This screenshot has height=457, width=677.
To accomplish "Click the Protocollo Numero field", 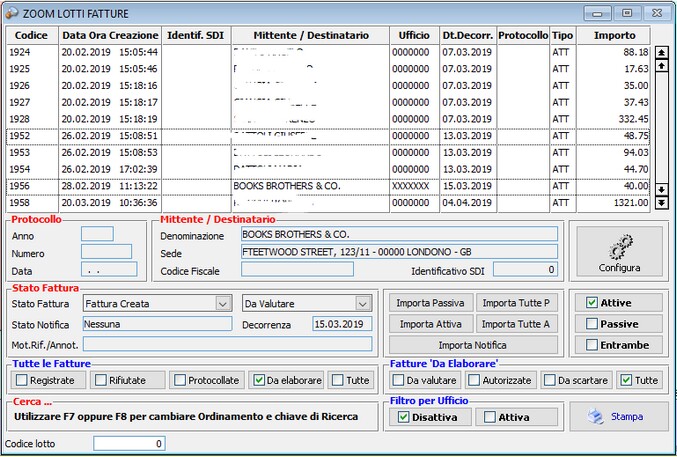I will tap(106, 251).
